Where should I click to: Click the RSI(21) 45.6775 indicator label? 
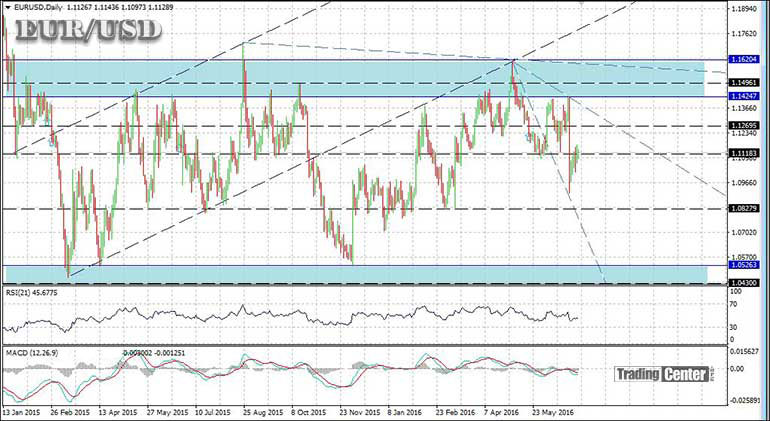coord(30,293)
